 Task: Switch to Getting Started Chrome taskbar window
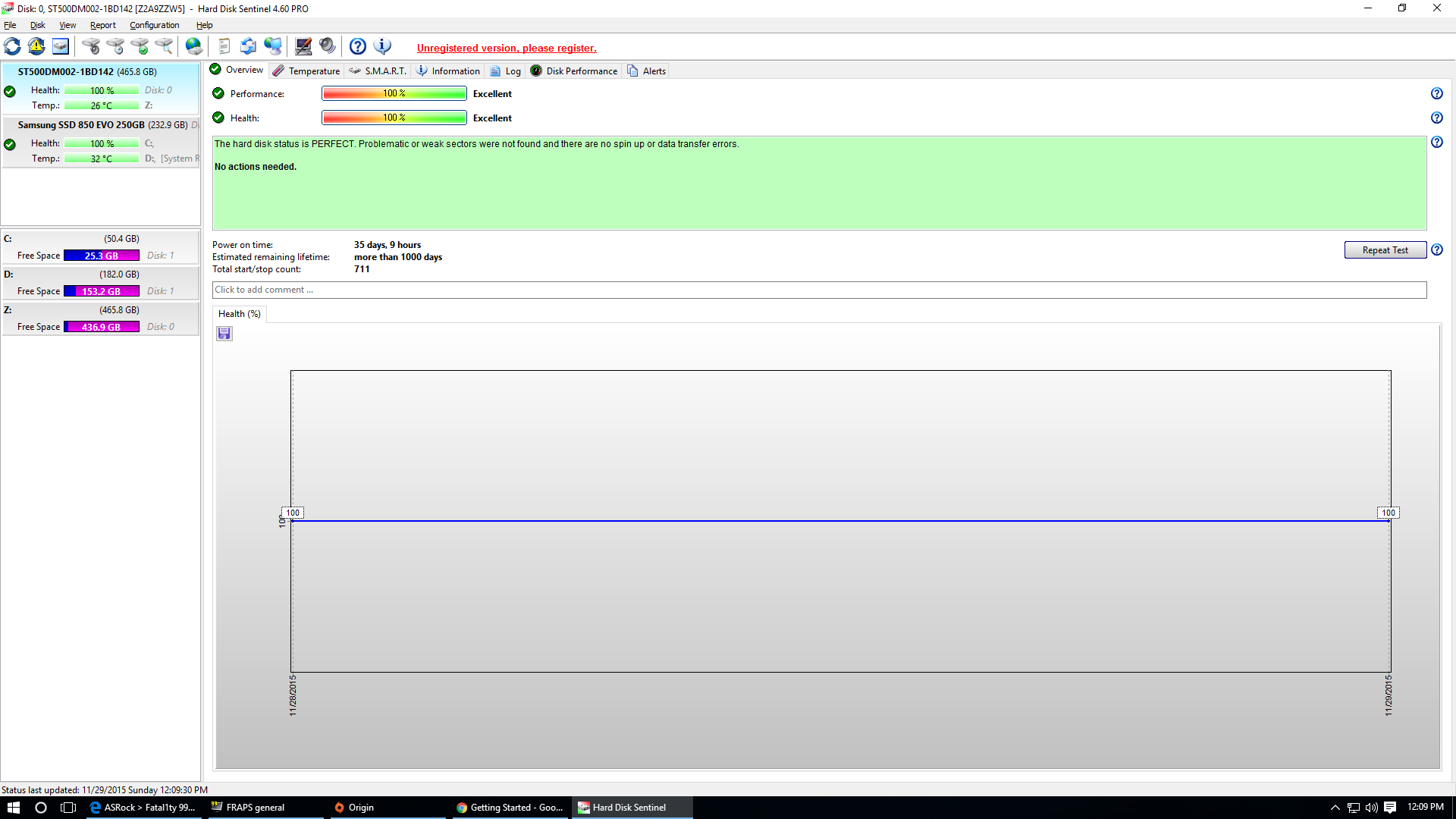[x=511, y=808]
